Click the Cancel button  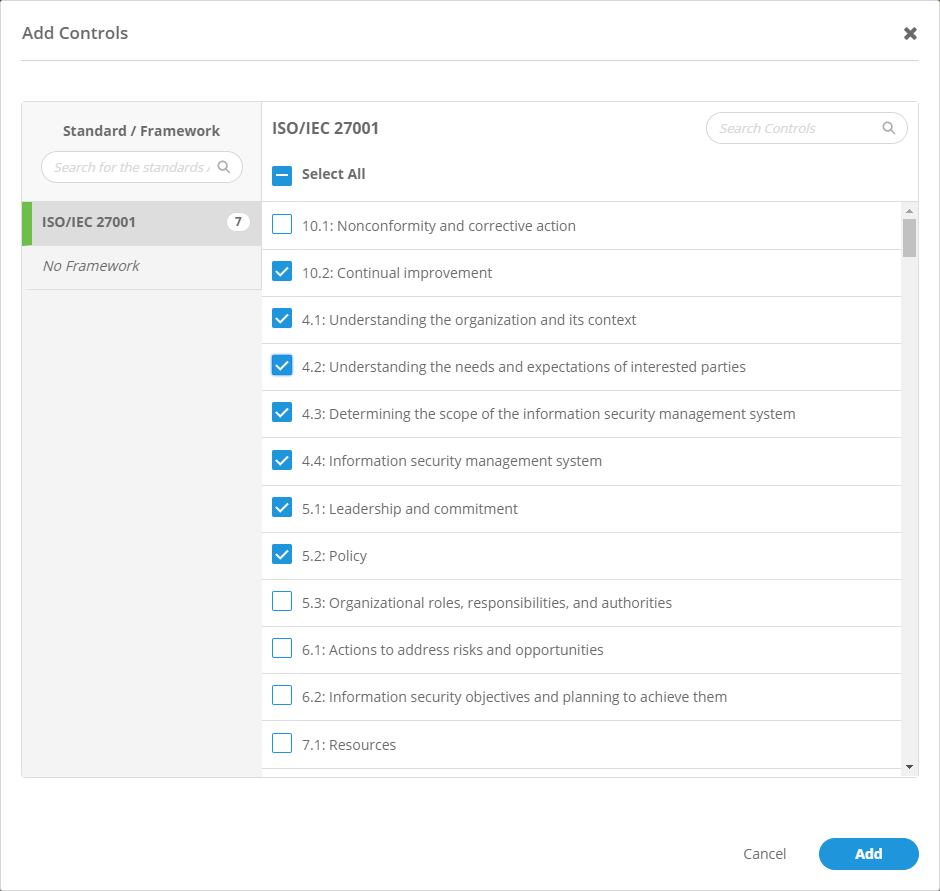click(x=764, y=854)
